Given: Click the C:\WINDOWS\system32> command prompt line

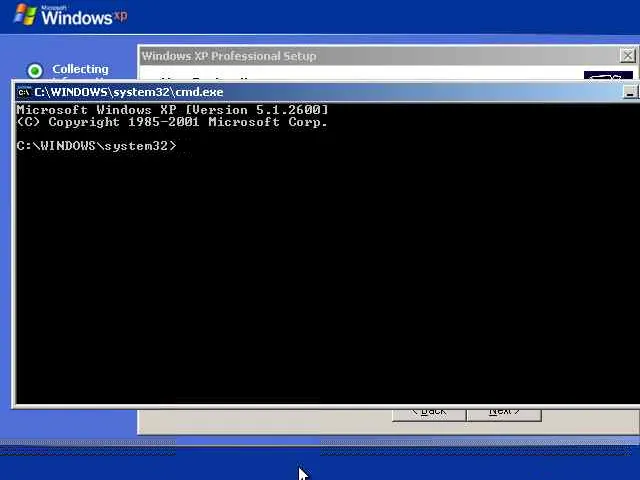Looking at the screenshot, I should (97, 146).
